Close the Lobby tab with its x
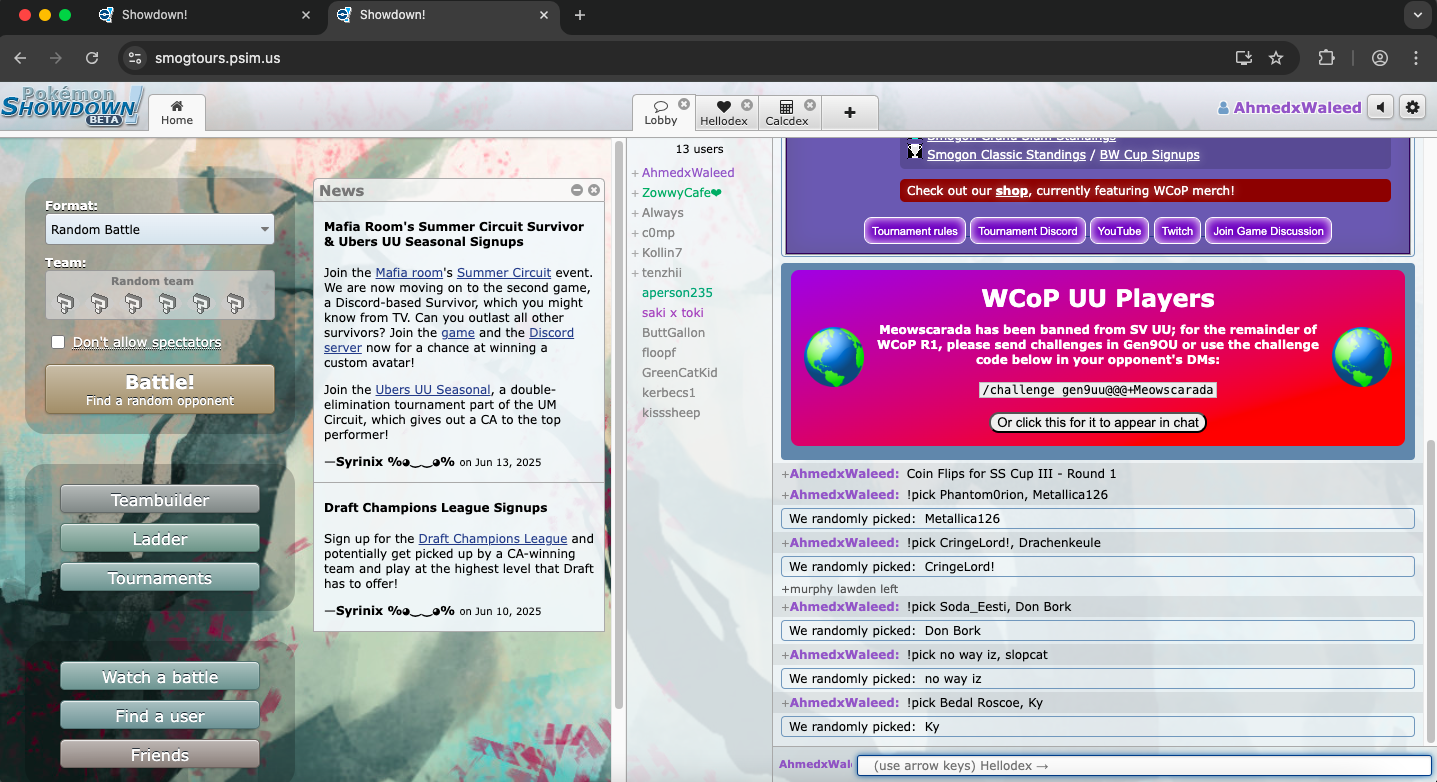 click(x=684, y=104)
